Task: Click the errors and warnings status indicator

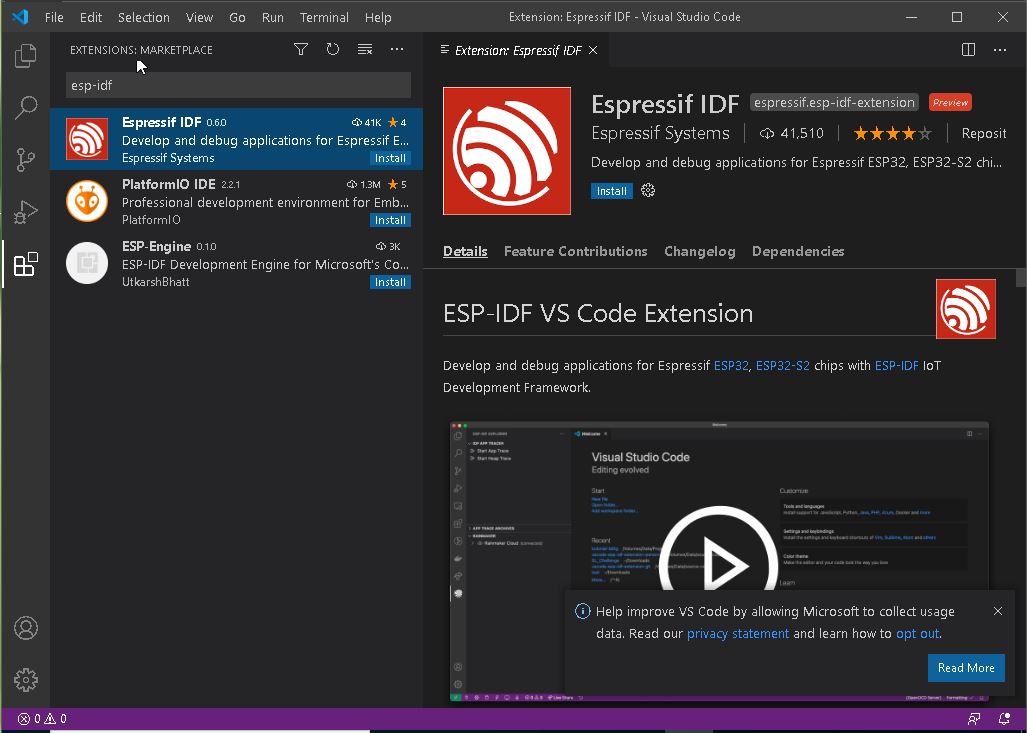Action: coord(42,719)
